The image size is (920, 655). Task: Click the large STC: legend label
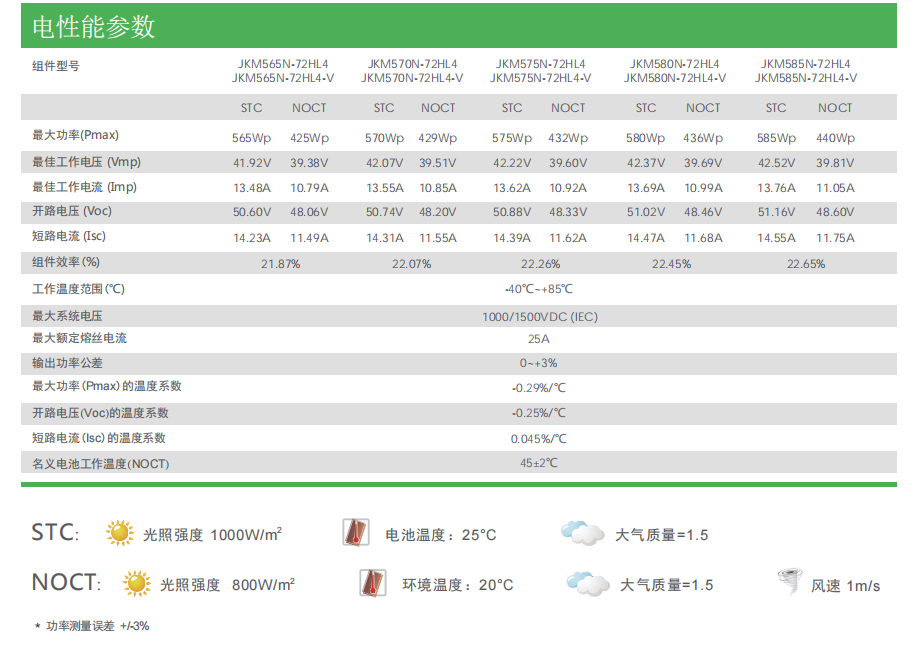pyautogui.click(x=55, y=532)
